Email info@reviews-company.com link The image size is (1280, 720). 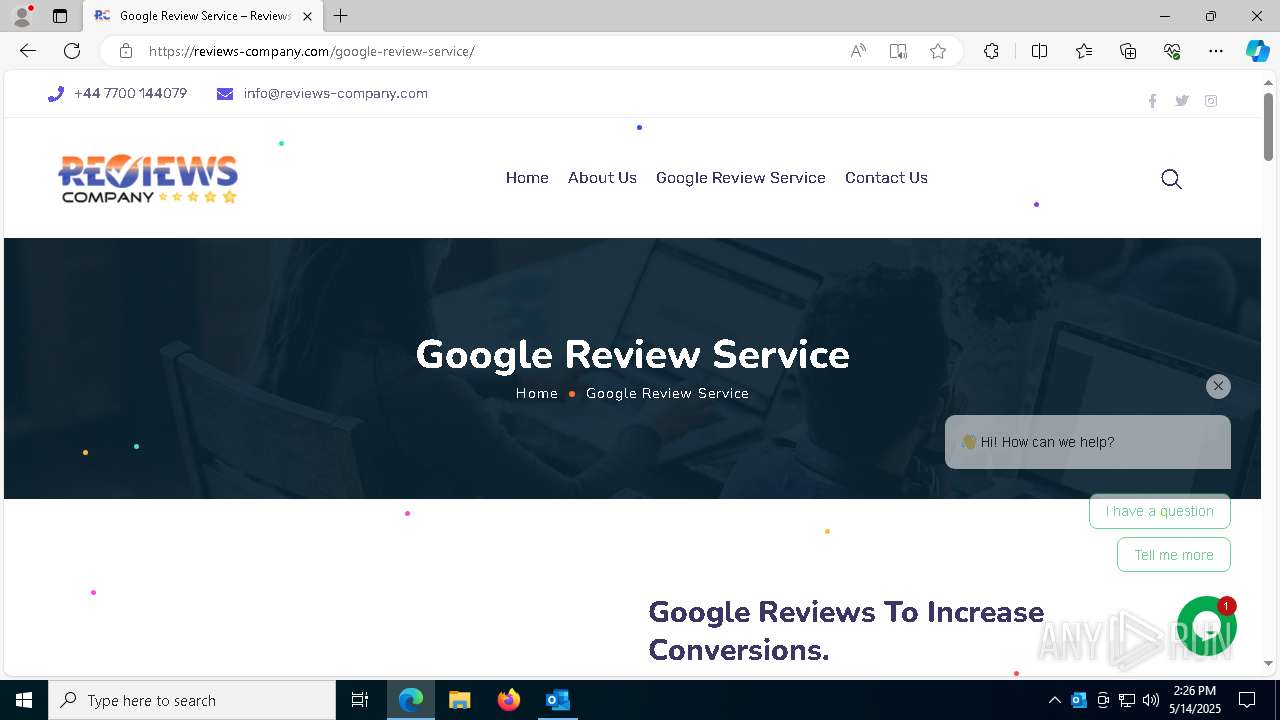coord(335,94)
